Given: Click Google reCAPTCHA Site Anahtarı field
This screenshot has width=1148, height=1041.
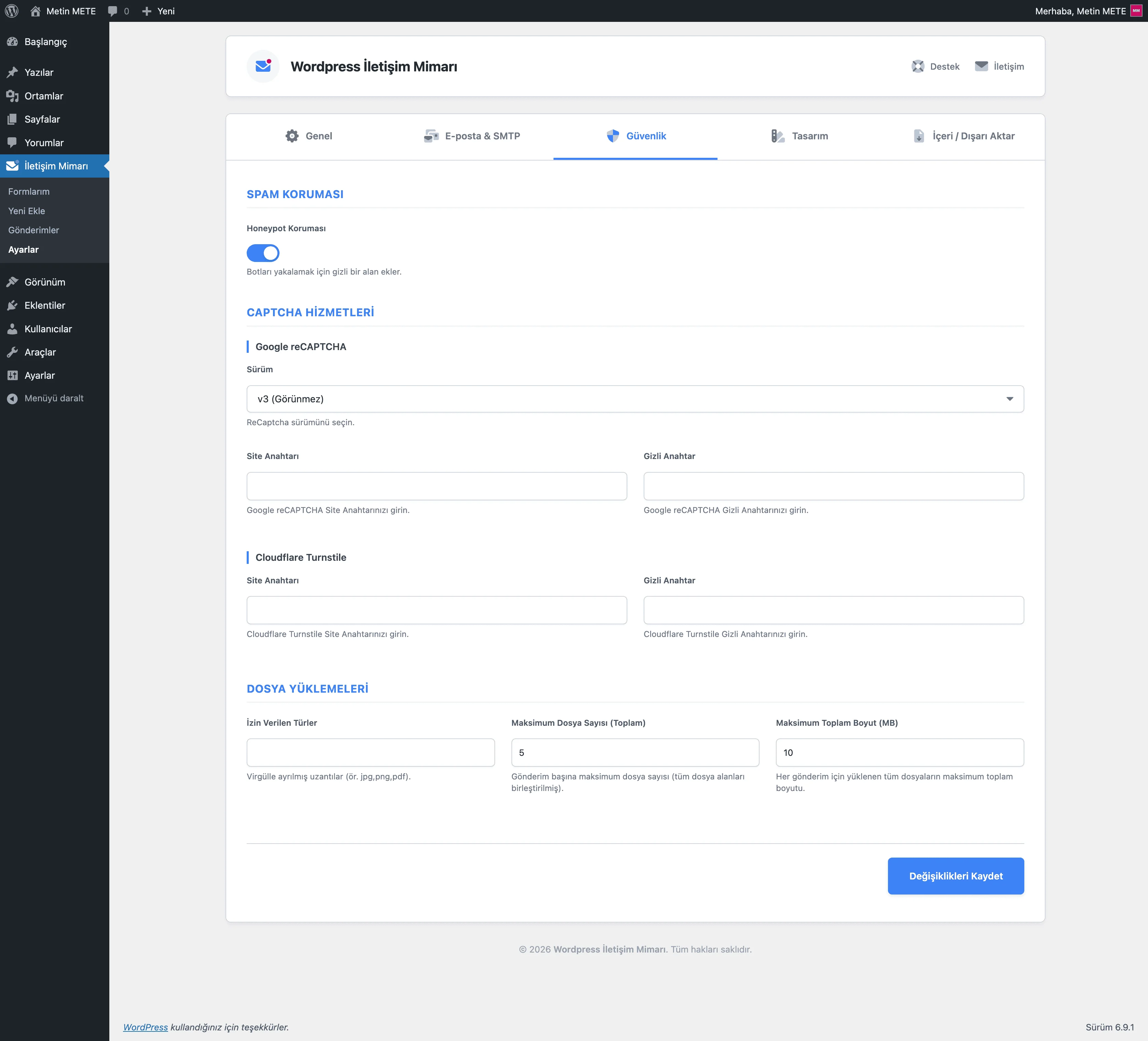Looking at the screenshot, I should tap(436, 486).
